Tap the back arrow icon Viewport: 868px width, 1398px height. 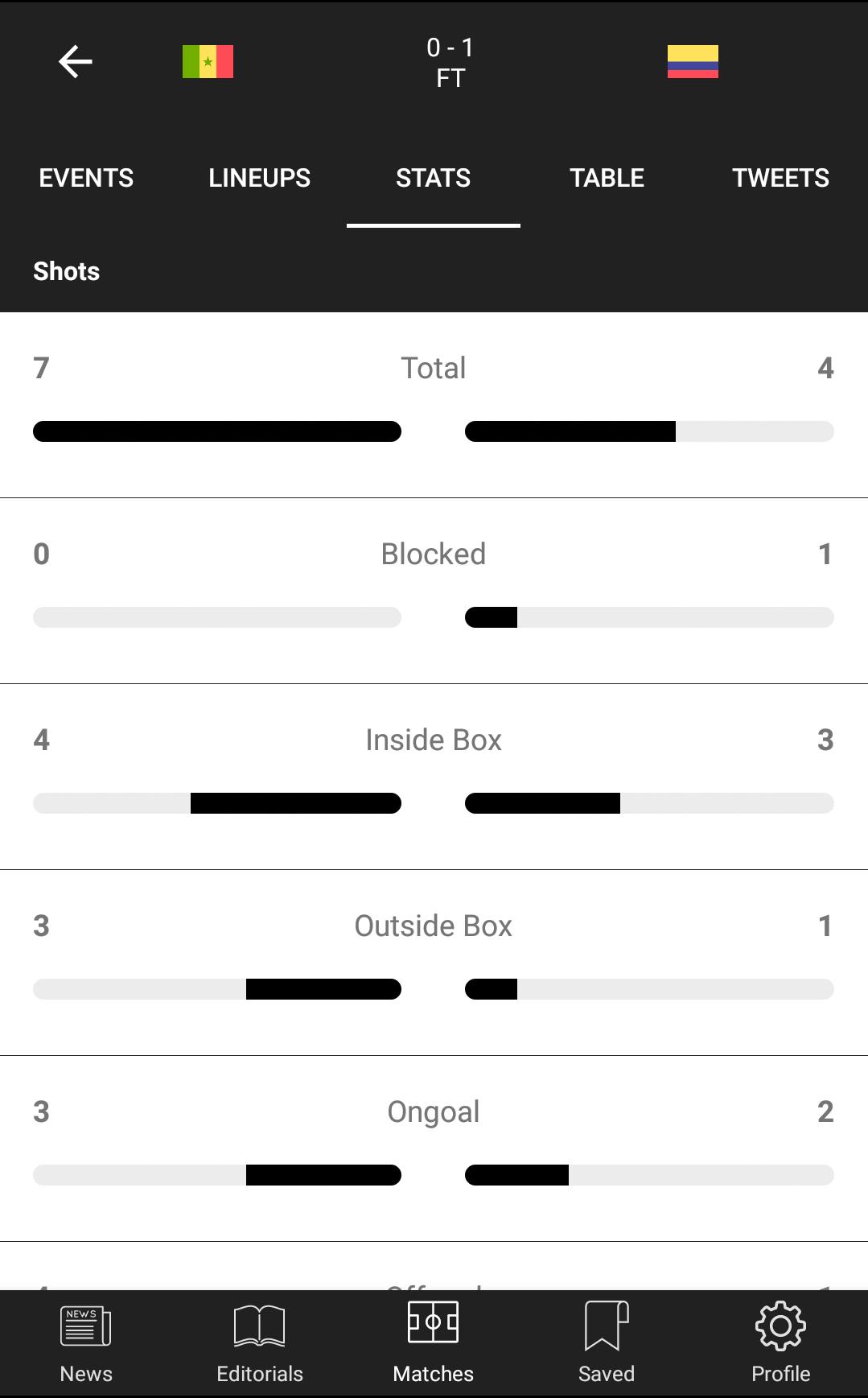click(x=76, y=62)
